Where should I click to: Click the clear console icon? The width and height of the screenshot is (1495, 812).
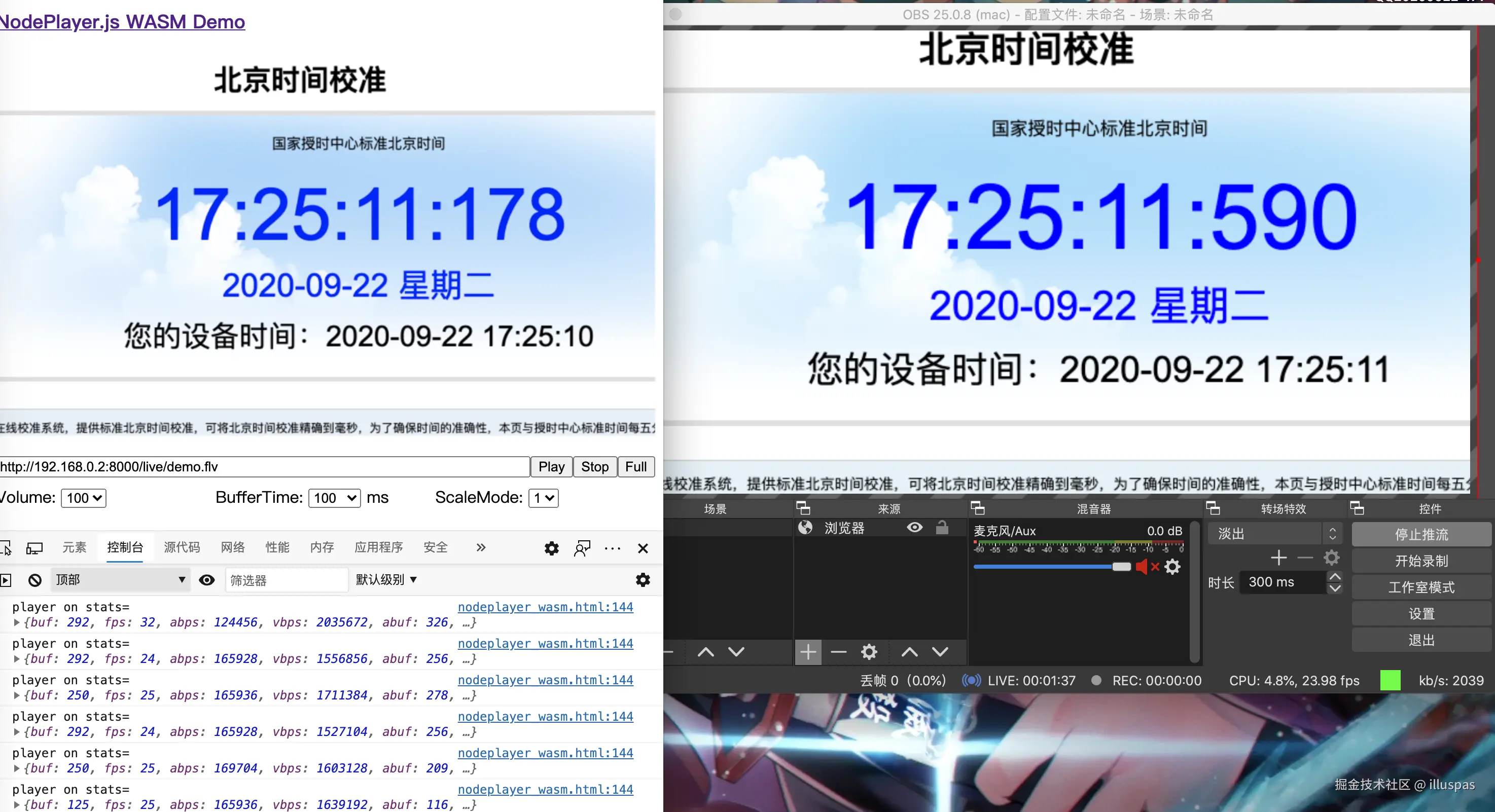[x=35, y=580]
